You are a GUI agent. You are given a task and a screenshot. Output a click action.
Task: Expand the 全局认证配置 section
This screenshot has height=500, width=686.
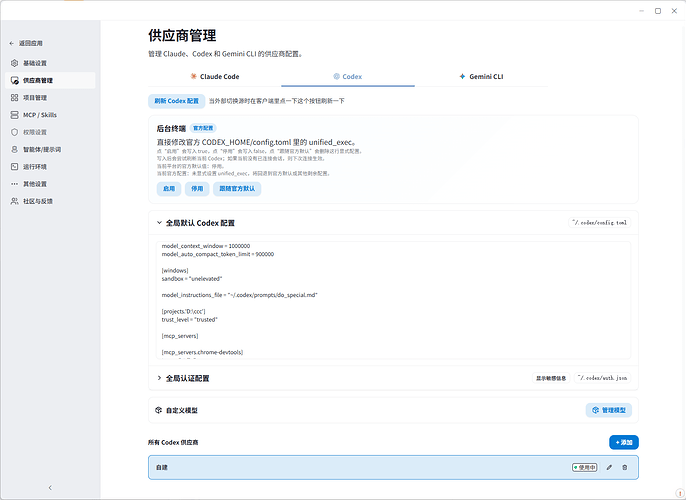tap(159, 378)
